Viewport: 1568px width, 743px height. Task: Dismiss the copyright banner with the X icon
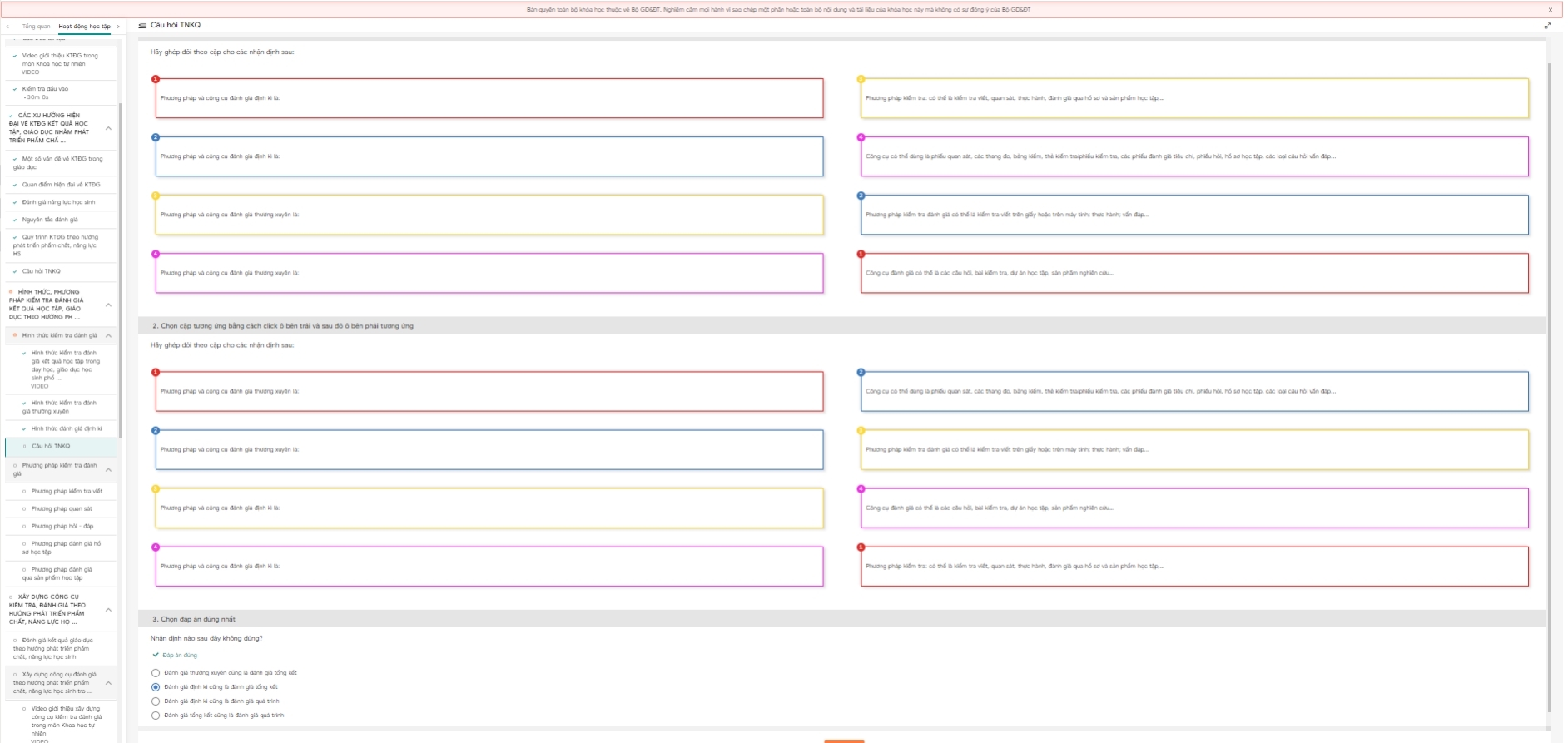click(1550, 10)
